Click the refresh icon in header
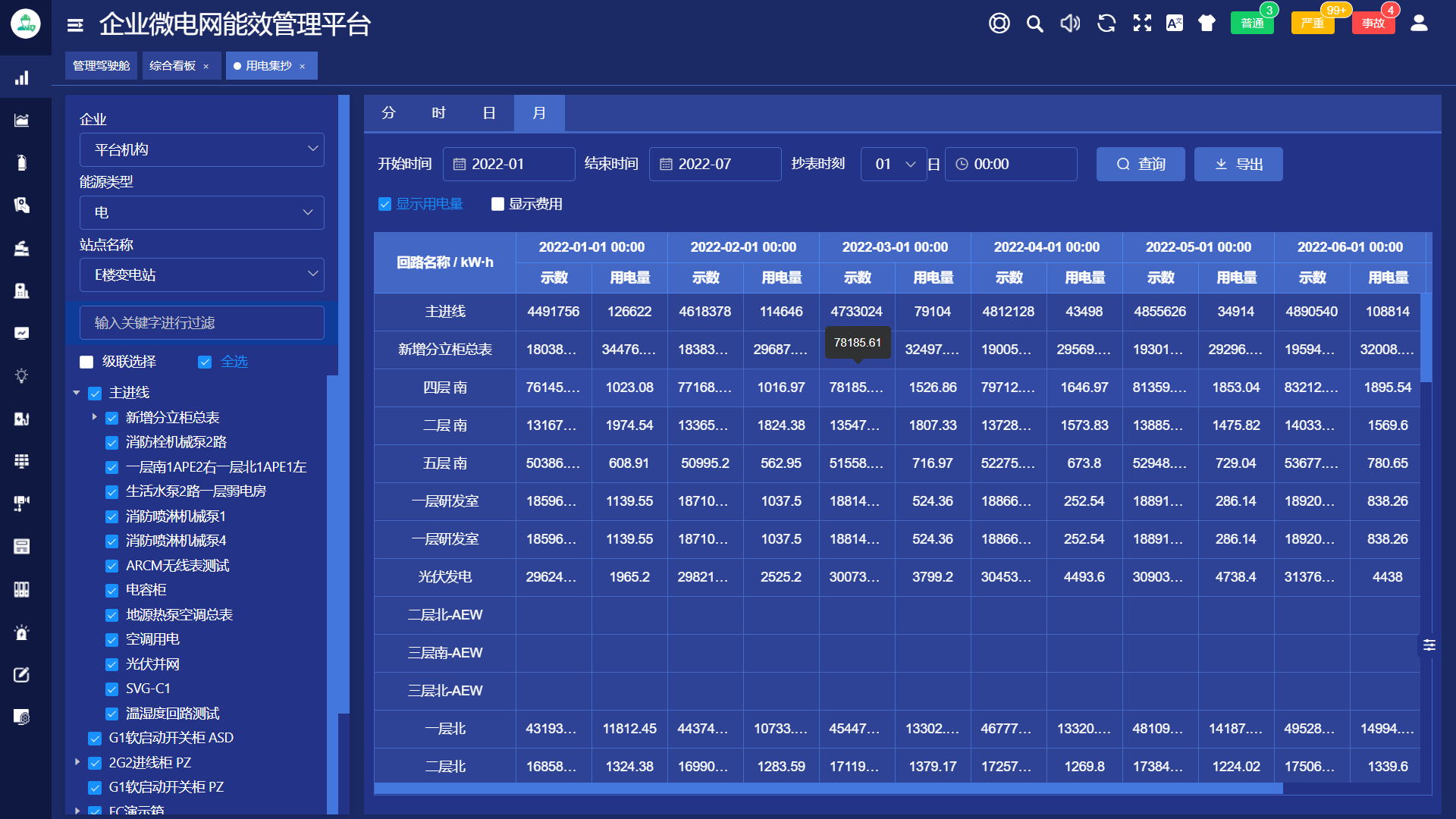 [1106, 24]
